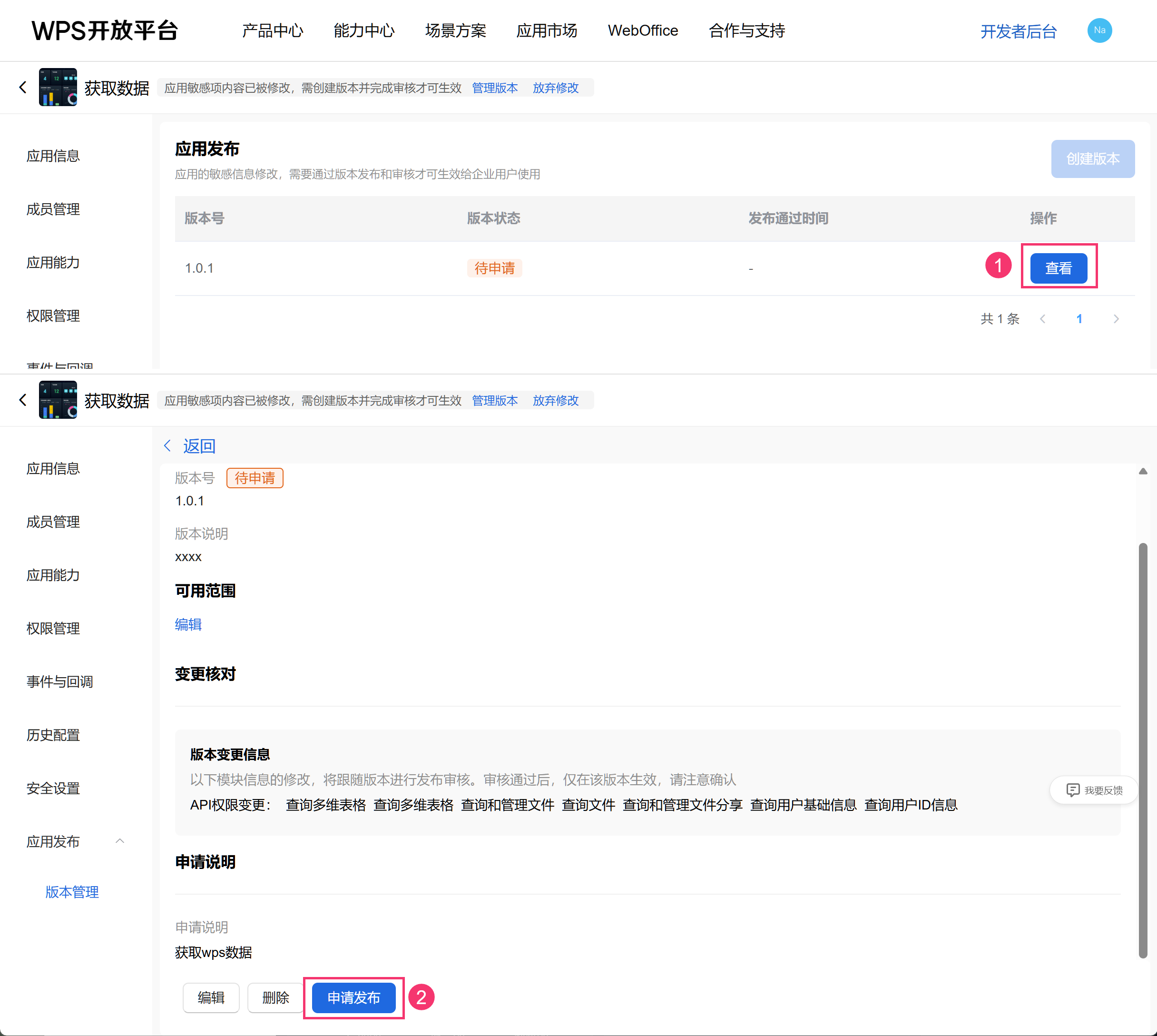Image resolution: width=1157 pixels, height=1036 pixels.
Task: Collapse the 应用发布 sidebar section
Action: [x=119, y=841]
